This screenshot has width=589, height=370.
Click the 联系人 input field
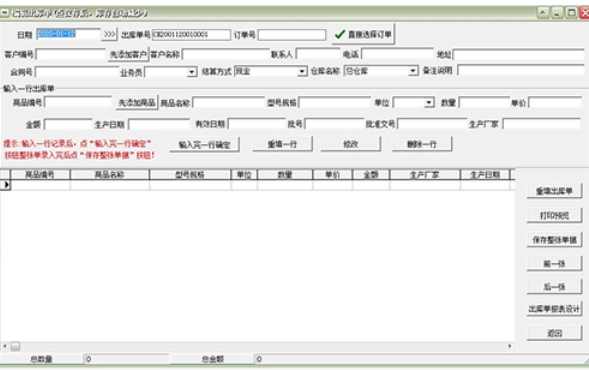pos(318,54)
